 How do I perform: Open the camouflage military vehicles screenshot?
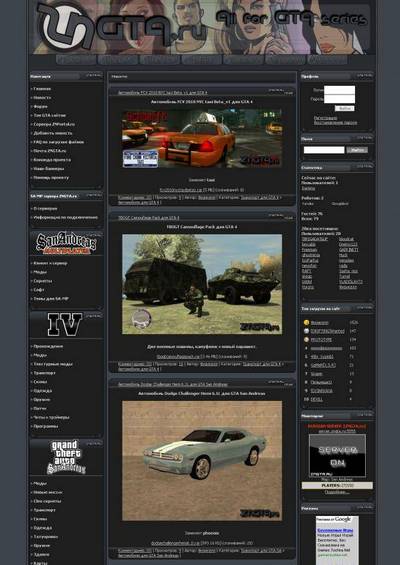tap(202, 284)
